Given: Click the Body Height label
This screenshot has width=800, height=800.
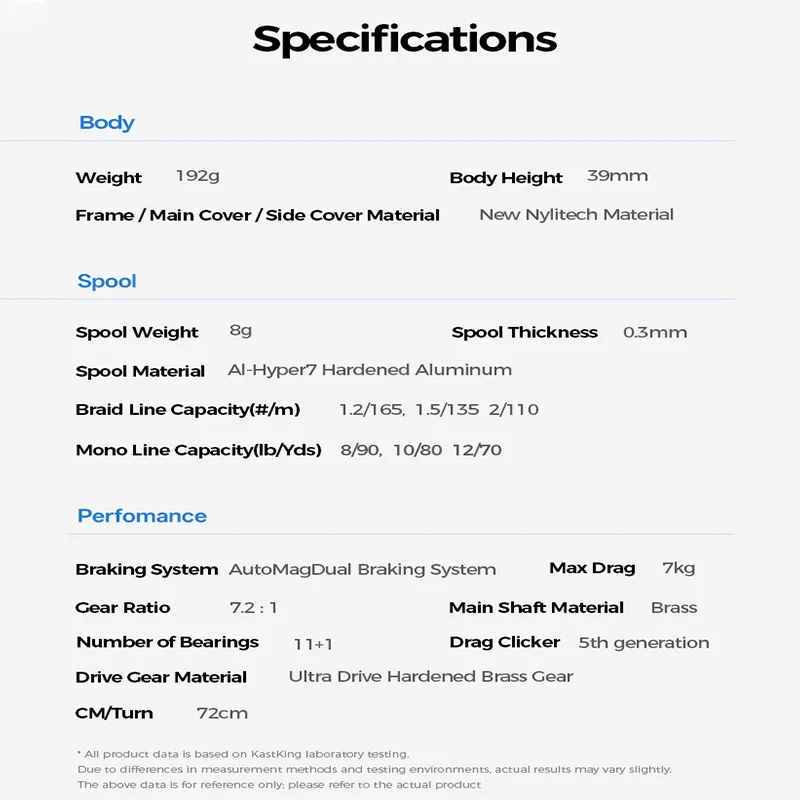Looking at the screenshot, I should coord(506,178).
